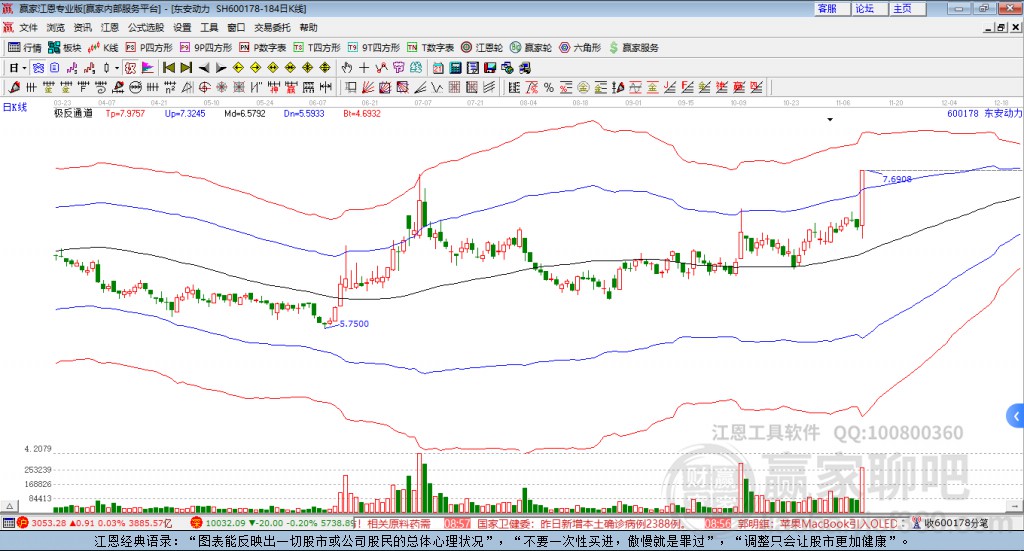The image size is (1024, 551).
Task: Select the crosshair cursor tool
Action: point(365,68)
